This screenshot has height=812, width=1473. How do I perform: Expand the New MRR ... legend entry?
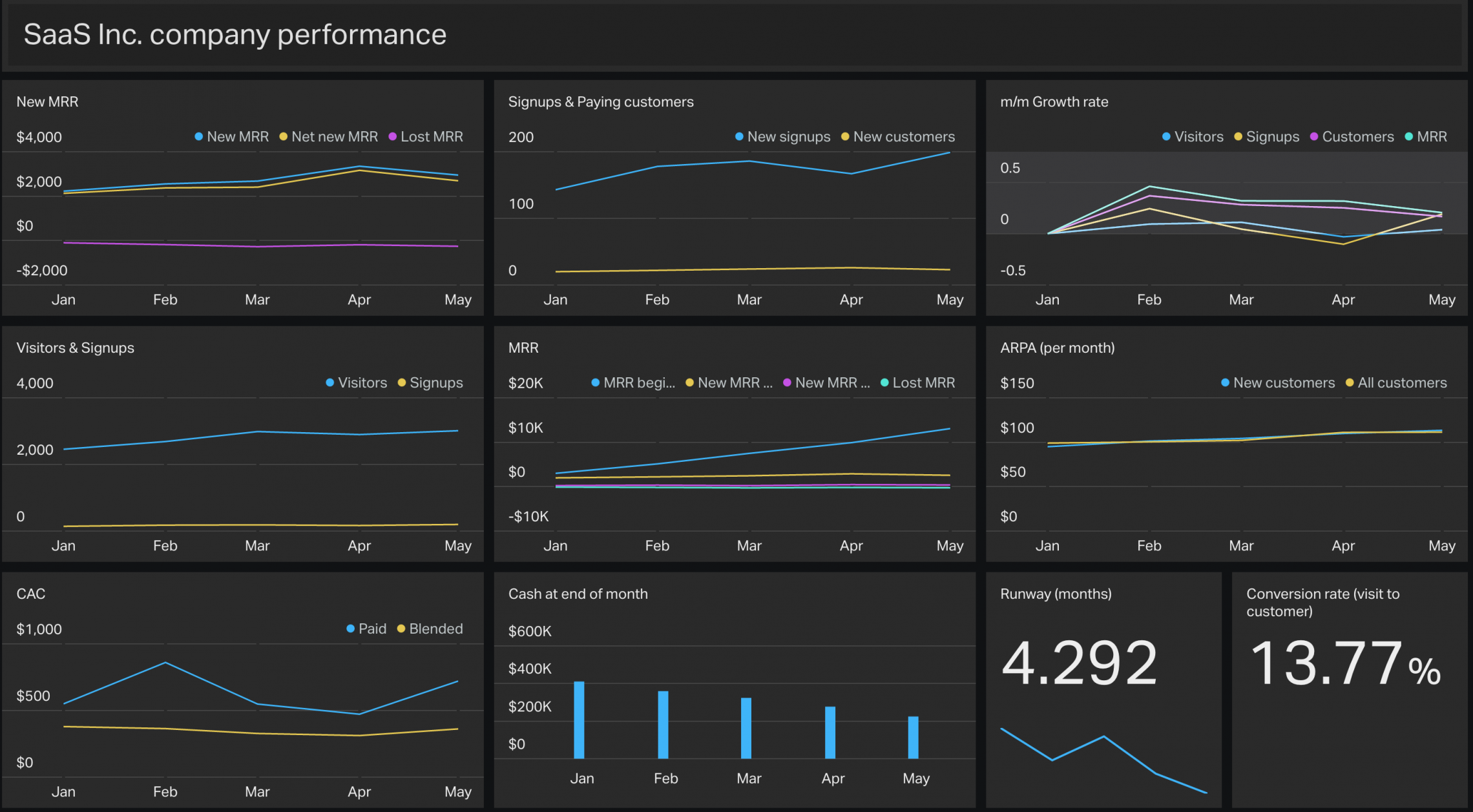[x=736, y=382]
